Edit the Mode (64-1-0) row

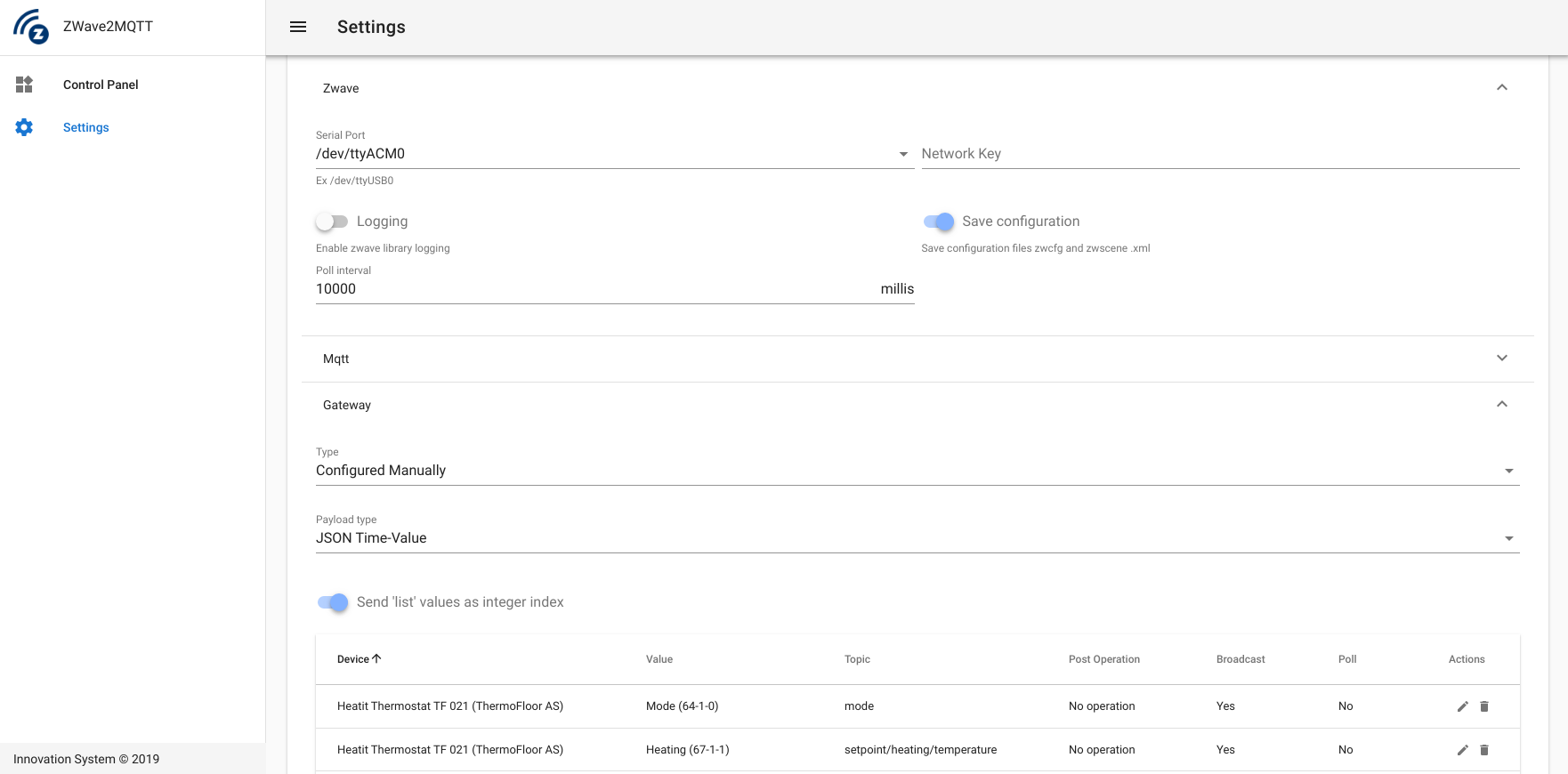point(1462,706)
